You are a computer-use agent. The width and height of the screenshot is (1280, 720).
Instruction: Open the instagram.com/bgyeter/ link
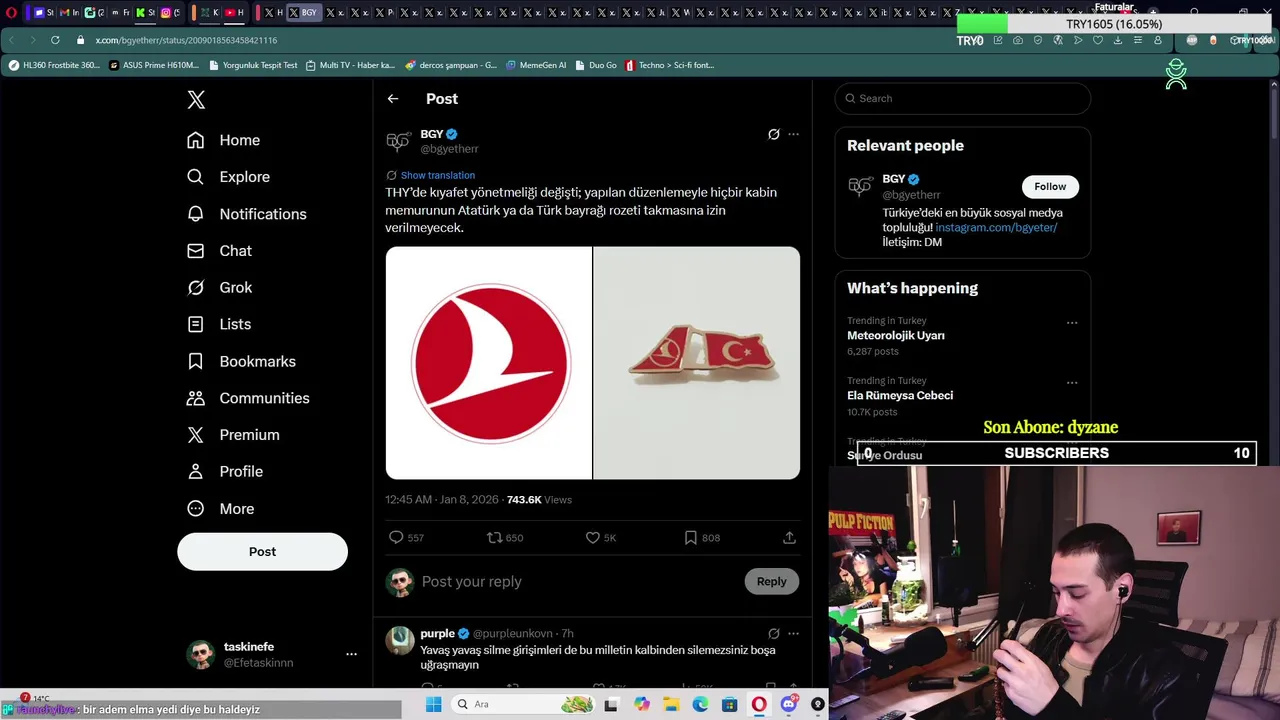pos(996,228)
